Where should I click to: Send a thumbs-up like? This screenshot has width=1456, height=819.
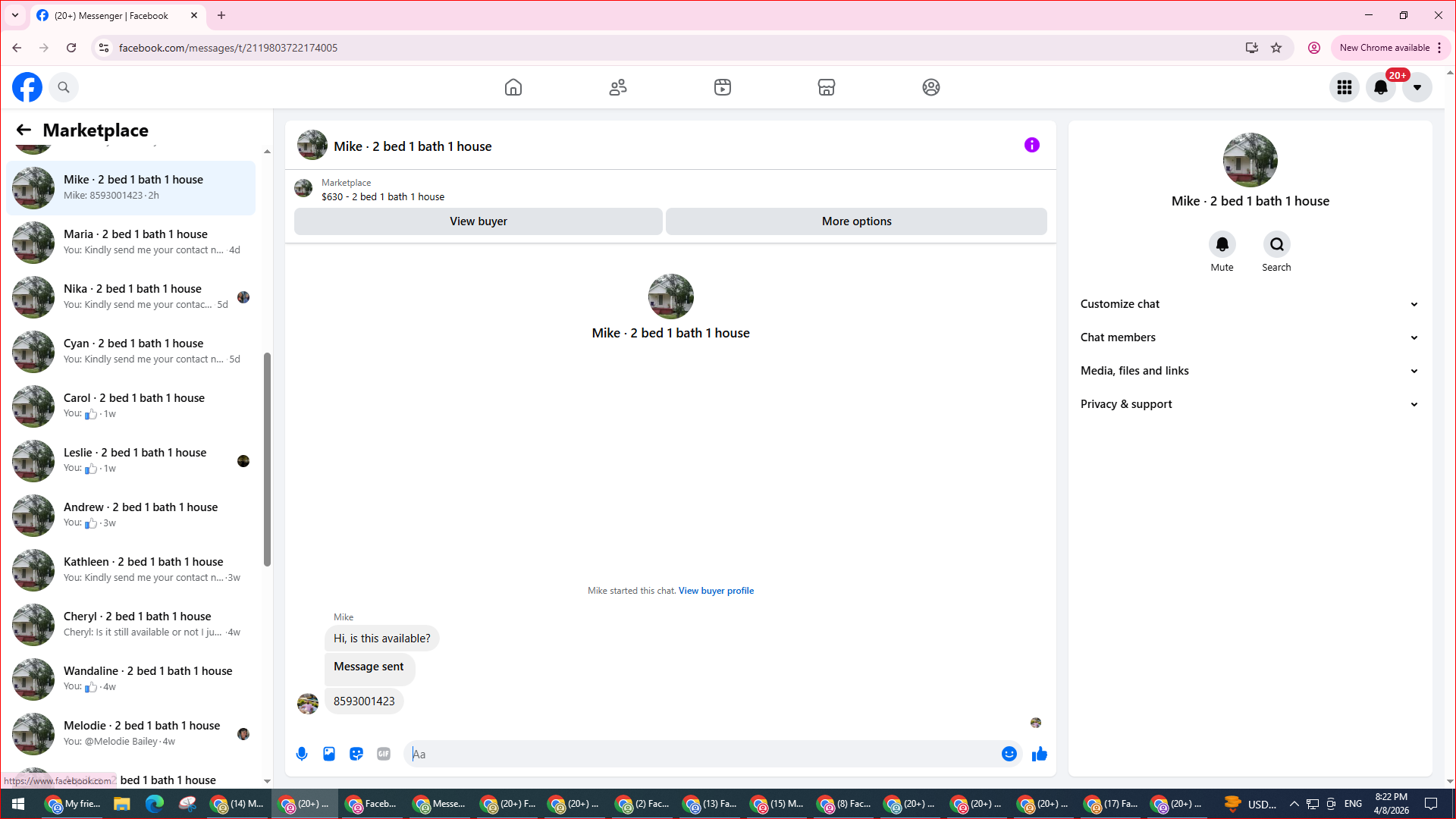pyautogui.click(x=1040, y=754)
